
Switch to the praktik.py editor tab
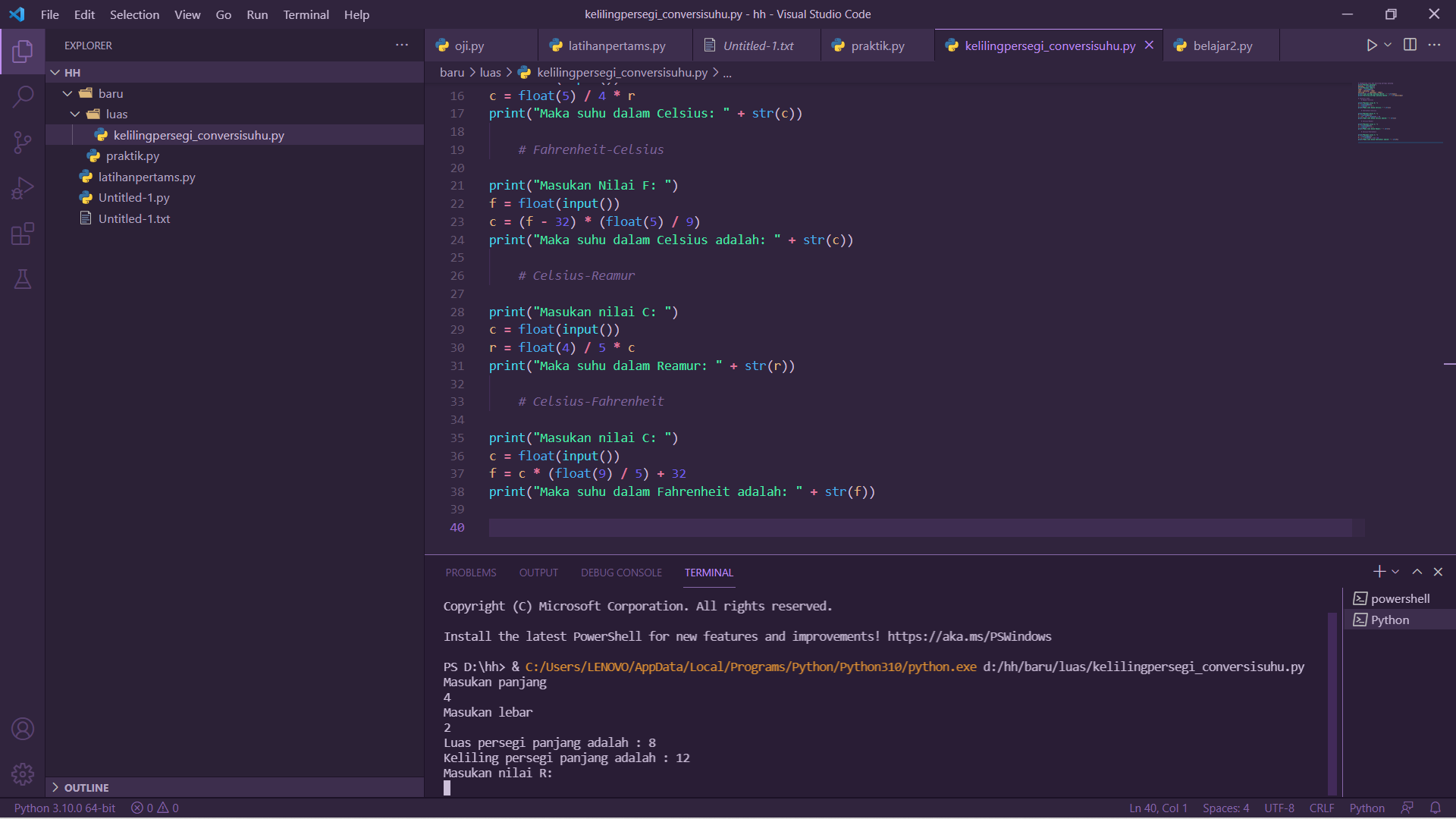[877, 45]
